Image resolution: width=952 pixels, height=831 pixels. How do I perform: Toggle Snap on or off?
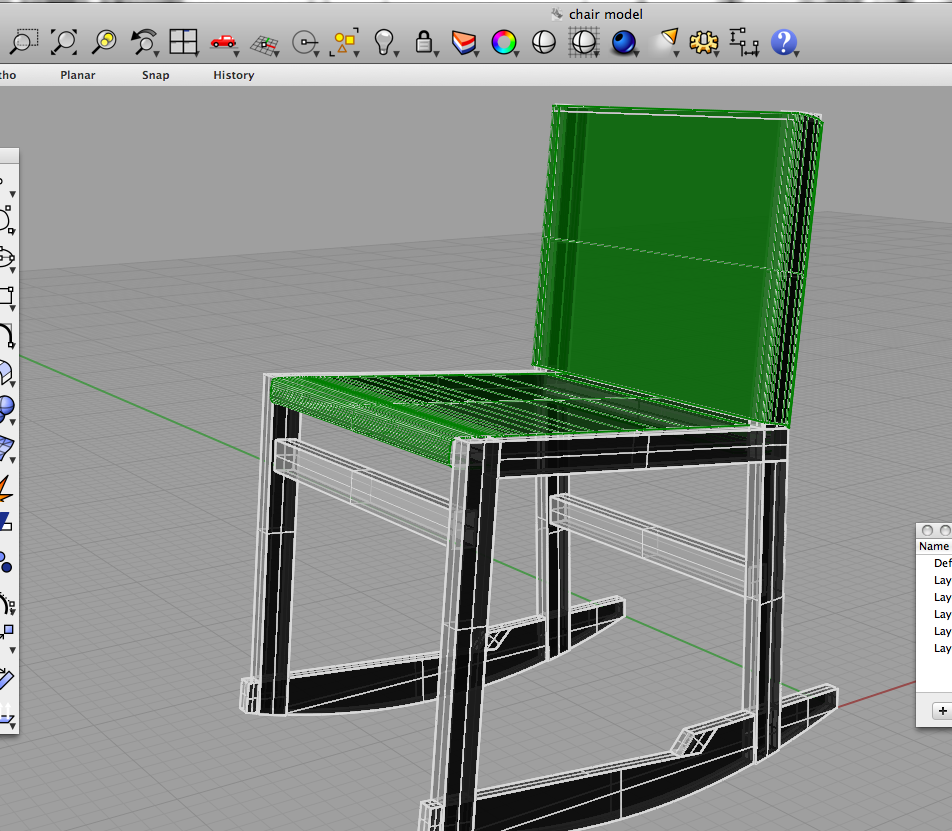pyautogui.click(x=155, y=75)
